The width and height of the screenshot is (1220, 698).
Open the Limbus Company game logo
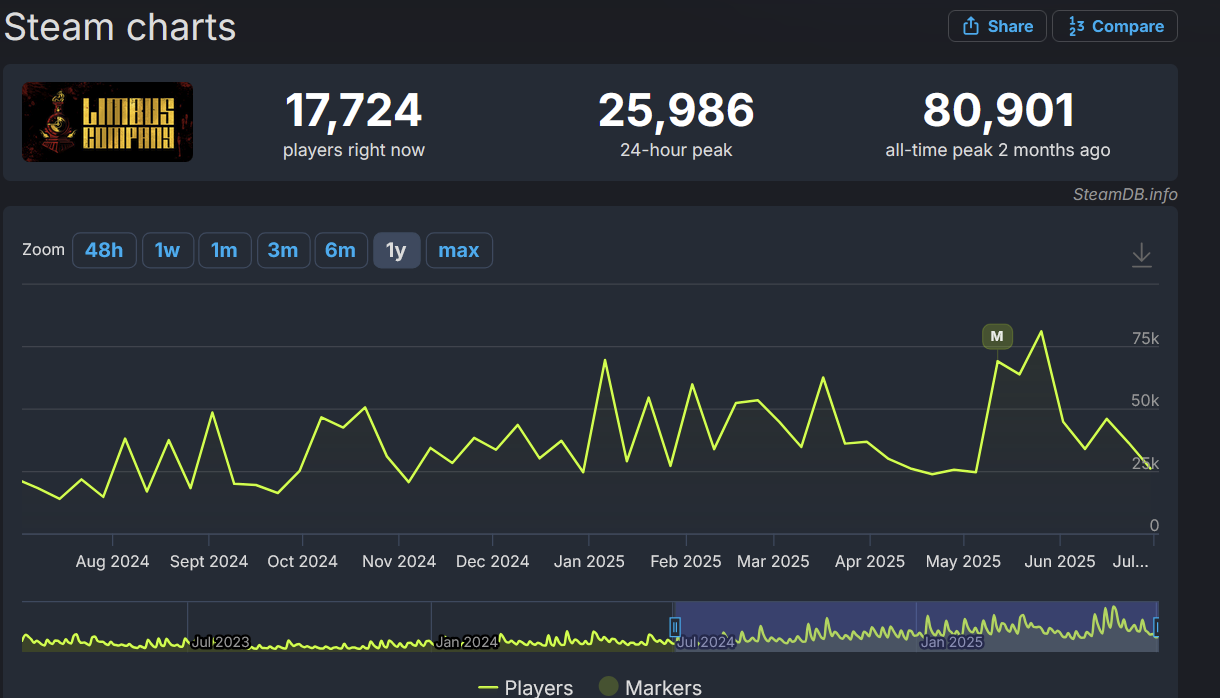point(108,122)
